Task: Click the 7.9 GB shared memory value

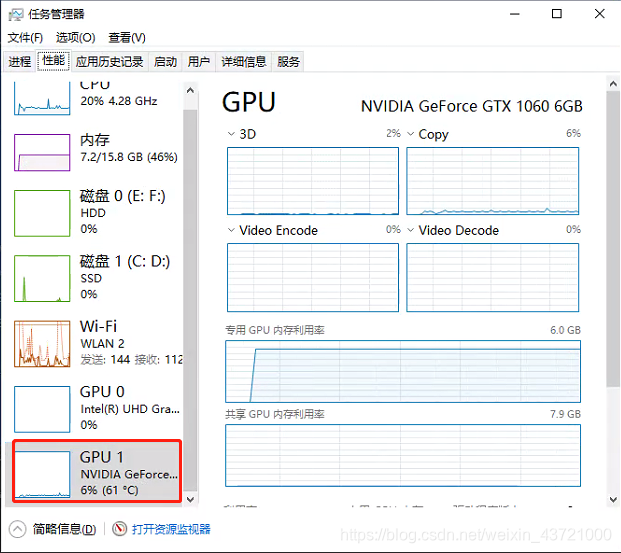Action: [x=565, y=414]
